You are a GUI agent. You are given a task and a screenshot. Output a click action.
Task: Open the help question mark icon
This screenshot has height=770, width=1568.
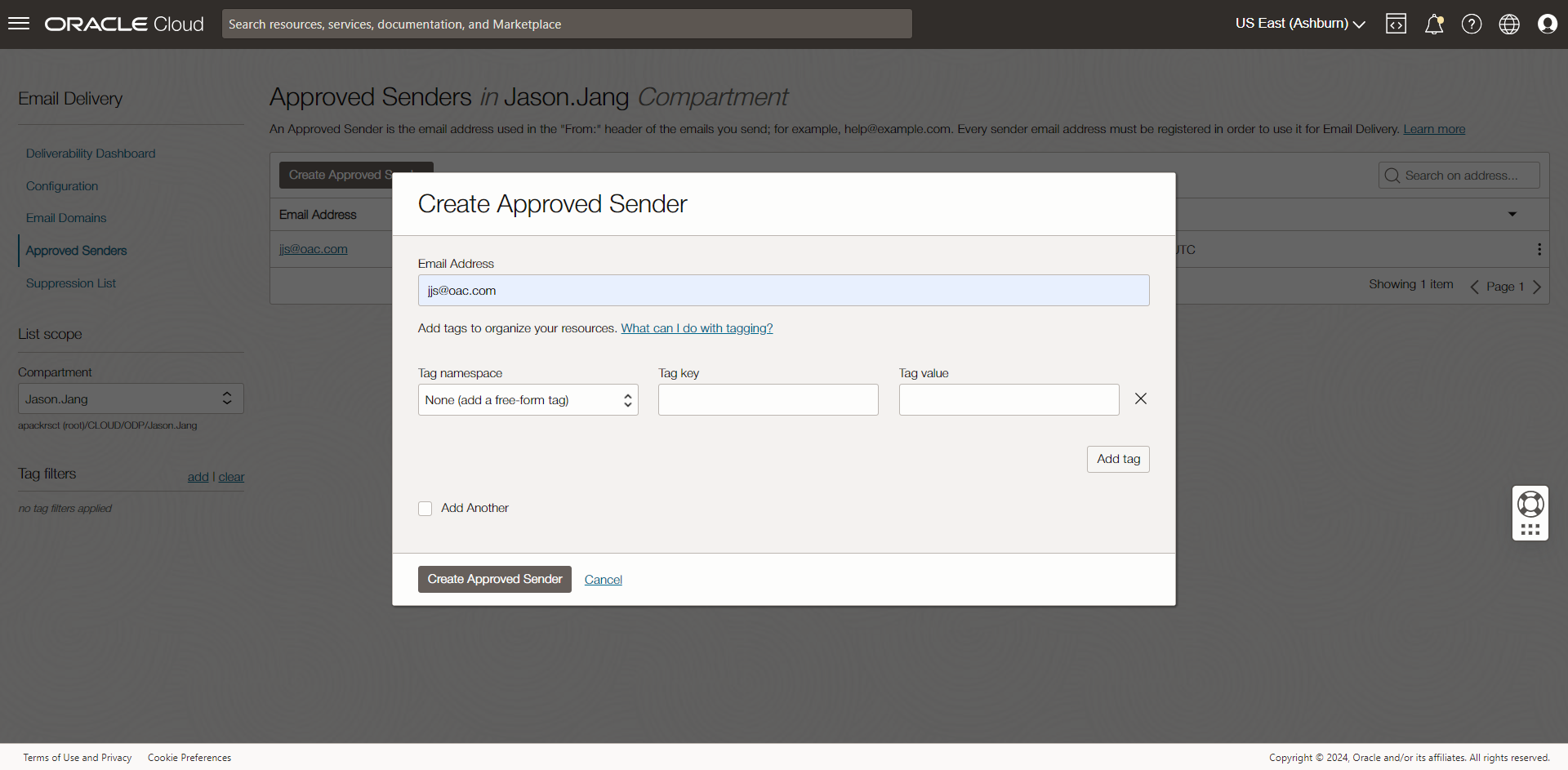pyautogui.click(x=1472, y=24)
